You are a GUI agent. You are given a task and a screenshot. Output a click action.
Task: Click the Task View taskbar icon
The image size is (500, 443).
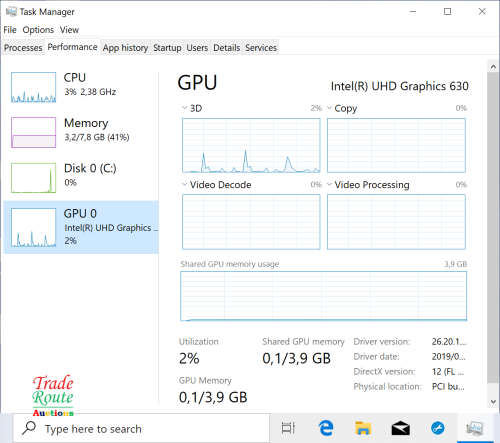(288, 428)
